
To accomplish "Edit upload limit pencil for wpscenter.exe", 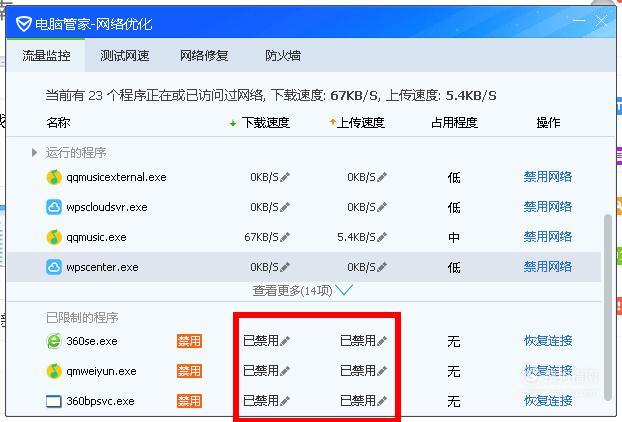I will pos(382,267).
